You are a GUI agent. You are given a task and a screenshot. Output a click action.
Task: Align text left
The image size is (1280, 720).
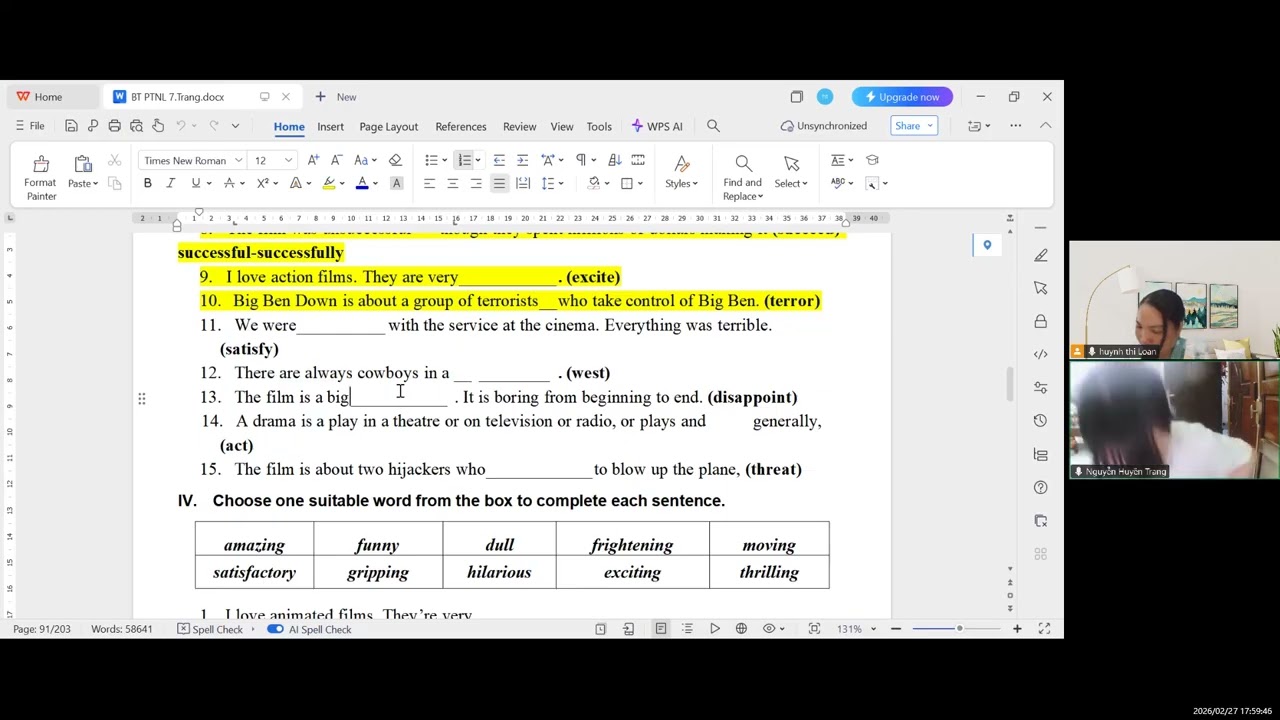pos(429,183)
